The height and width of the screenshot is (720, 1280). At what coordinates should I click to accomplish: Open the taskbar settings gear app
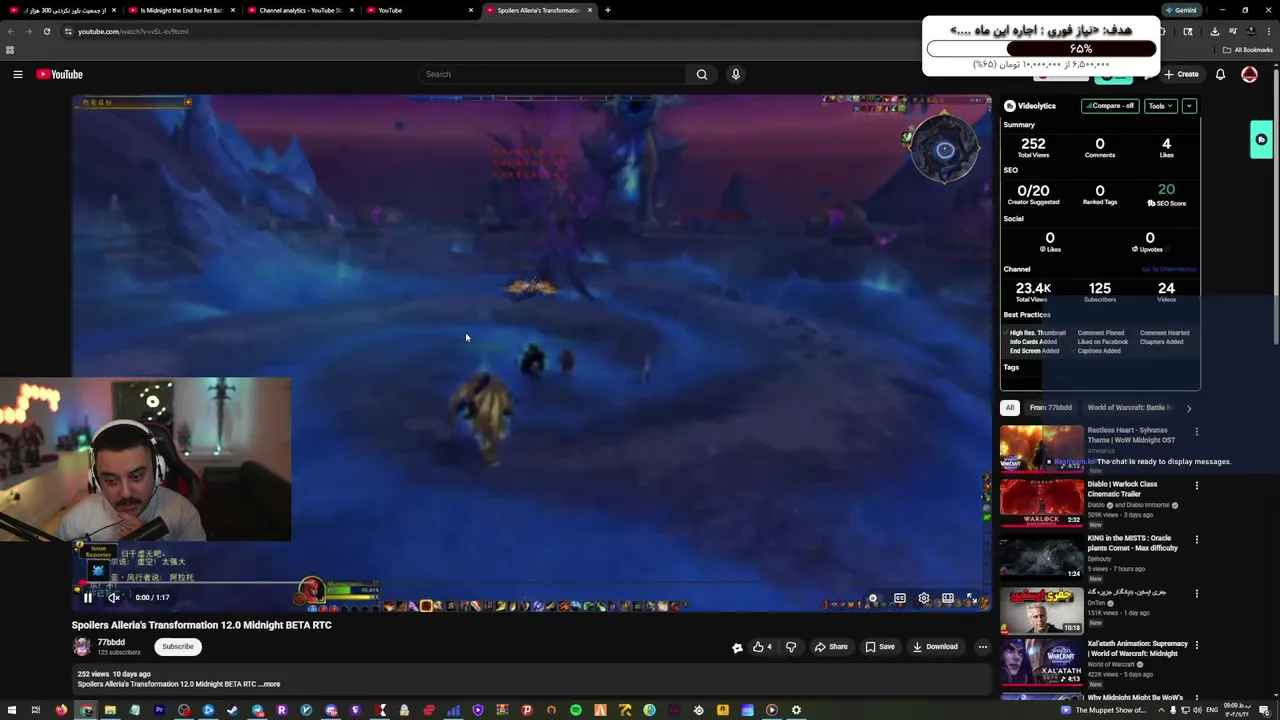coord(796,710)
